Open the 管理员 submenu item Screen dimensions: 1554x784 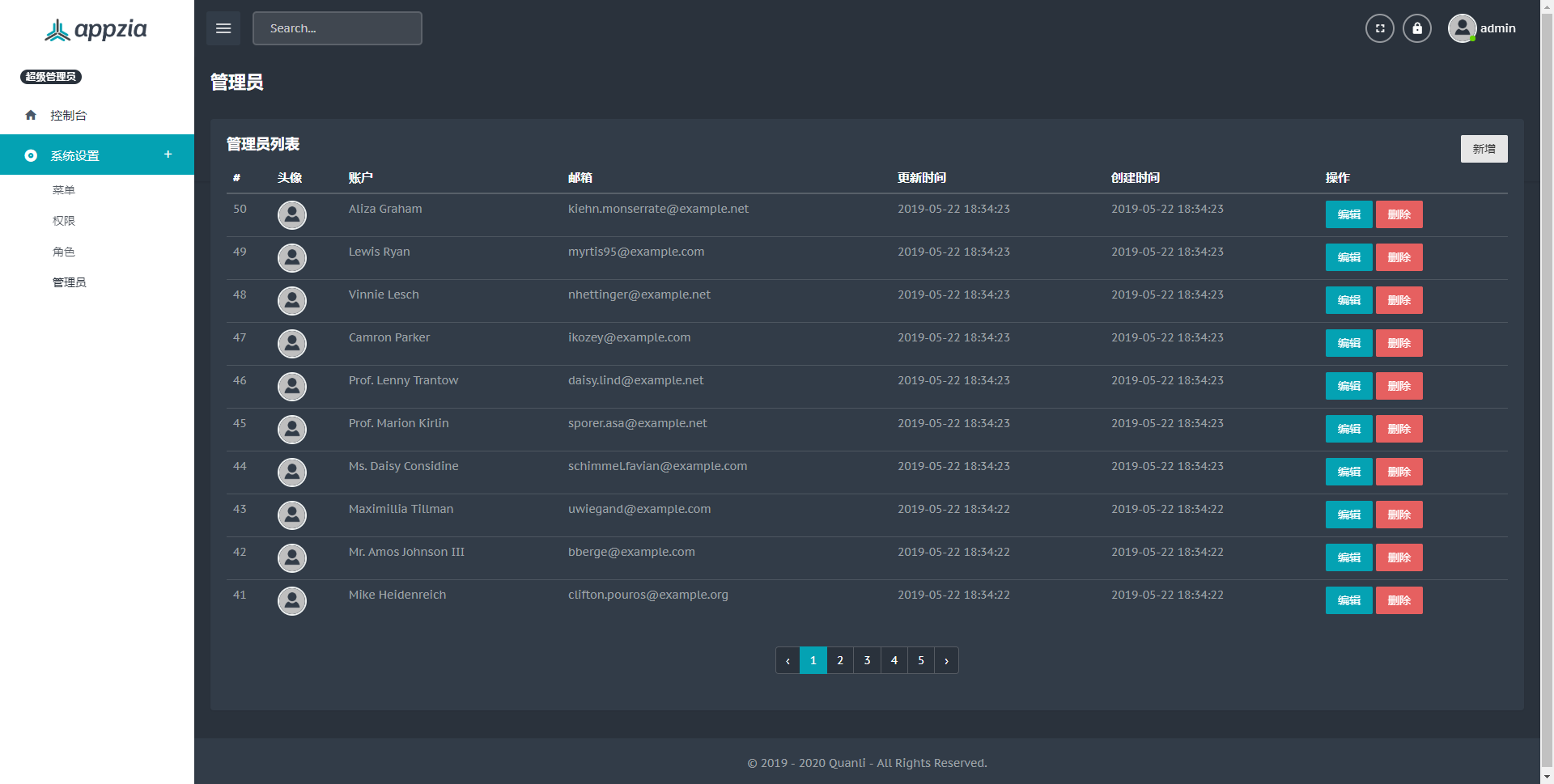point(70,282)
